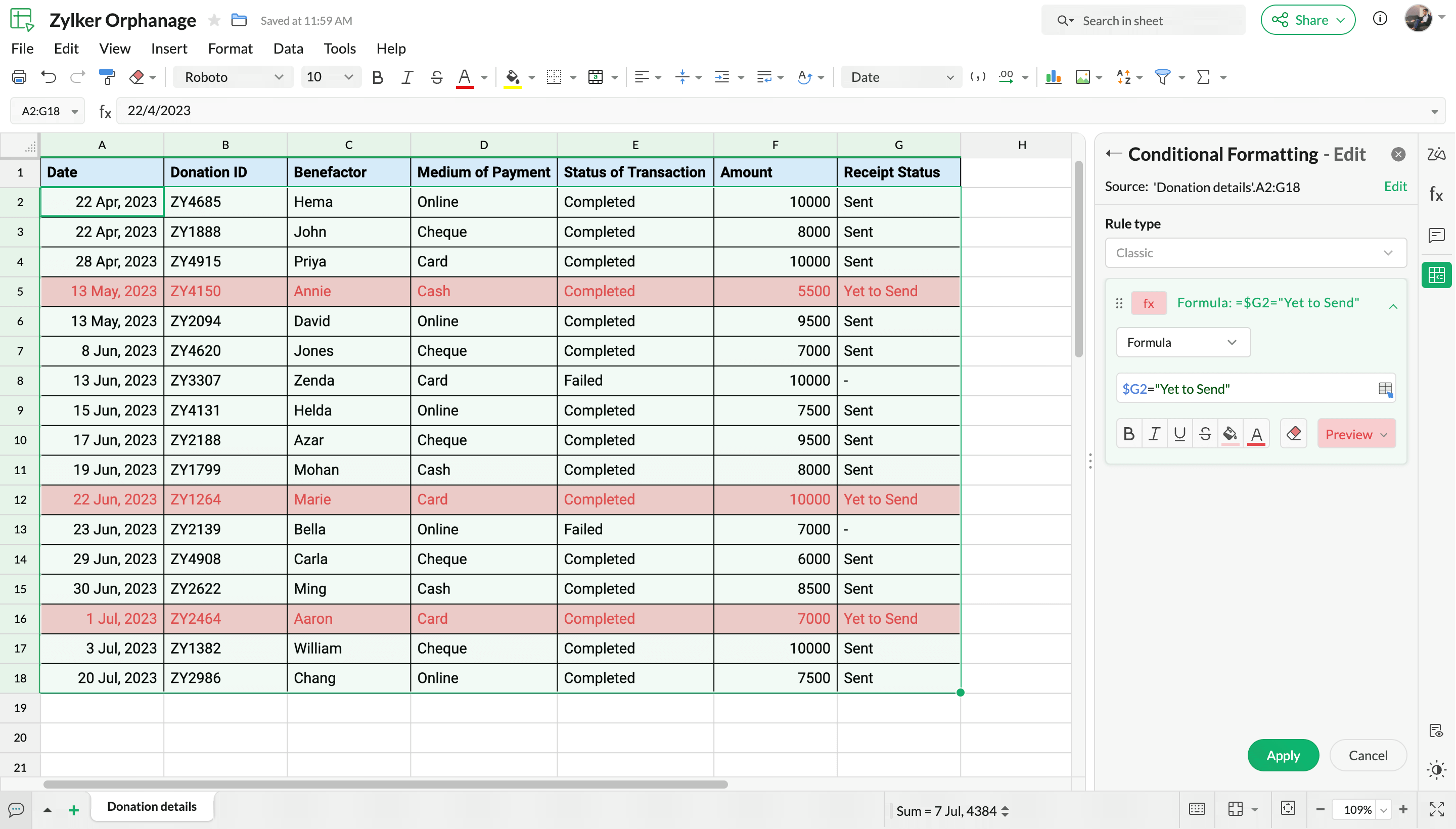Select the Donation details sheet tab

click(x=152, y=806)
